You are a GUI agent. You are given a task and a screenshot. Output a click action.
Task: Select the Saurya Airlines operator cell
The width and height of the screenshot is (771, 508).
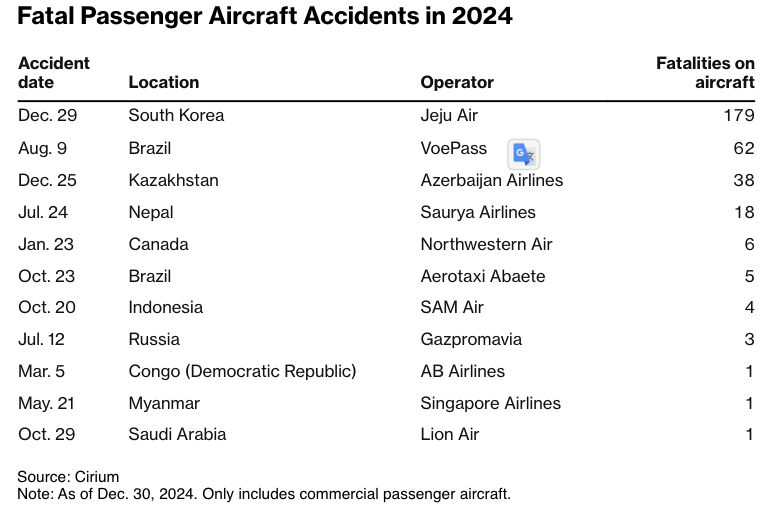pos(478,212)
